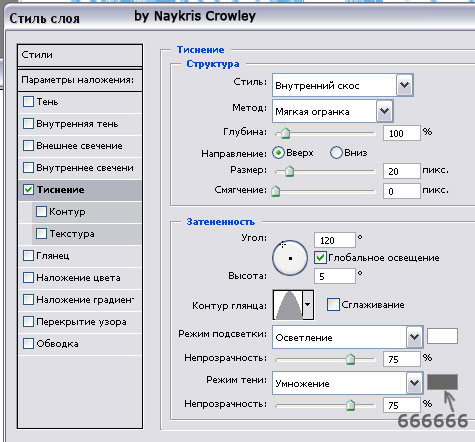
Task: Tick the Глянец checkbox
Action: pyautogui.click(x=28, y=255)
